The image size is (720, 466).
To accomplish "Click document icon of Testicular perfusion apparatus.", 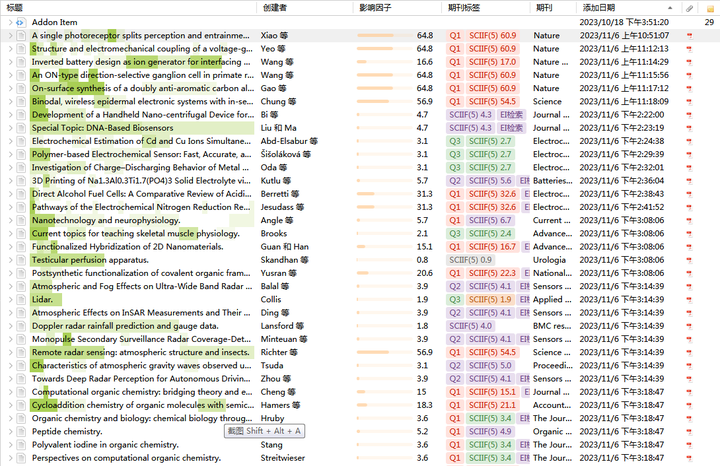I will click(x=21, y=260).
